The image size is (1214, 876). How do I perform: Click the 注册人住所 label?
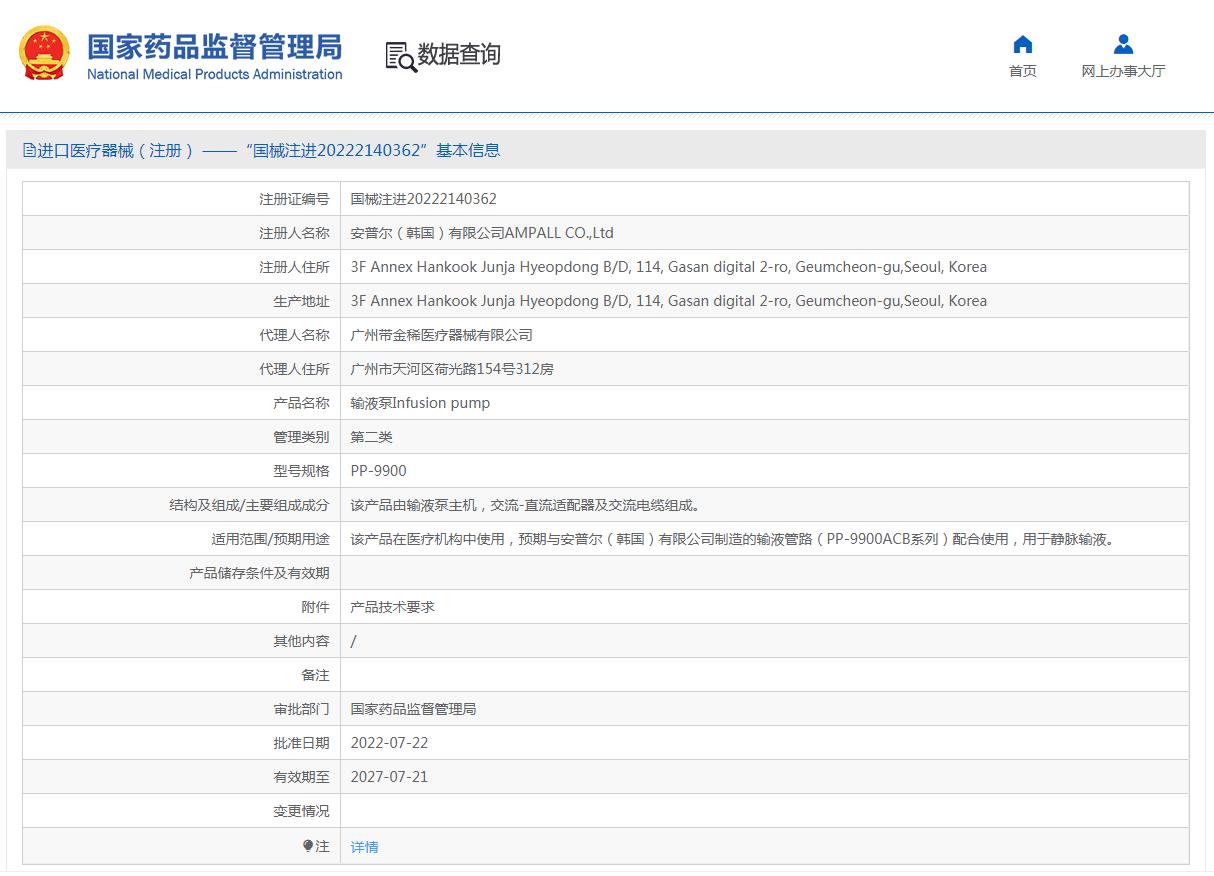(x=294, y=267)
